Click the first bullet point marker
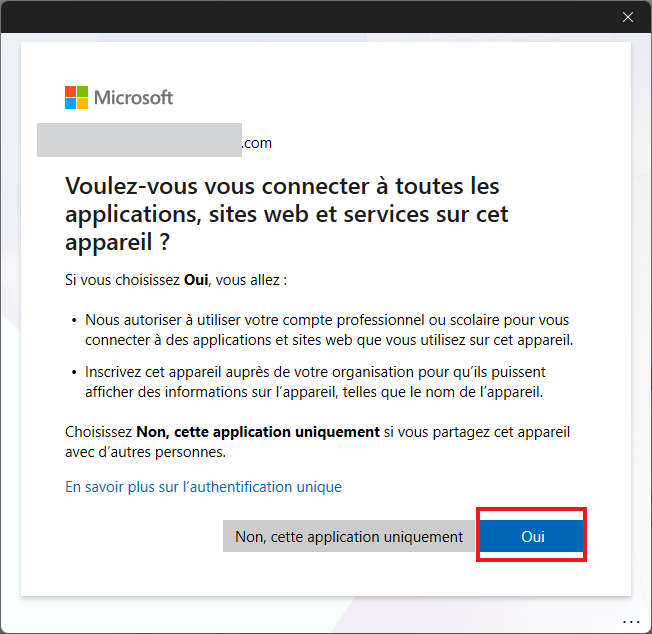 point(74,321)
